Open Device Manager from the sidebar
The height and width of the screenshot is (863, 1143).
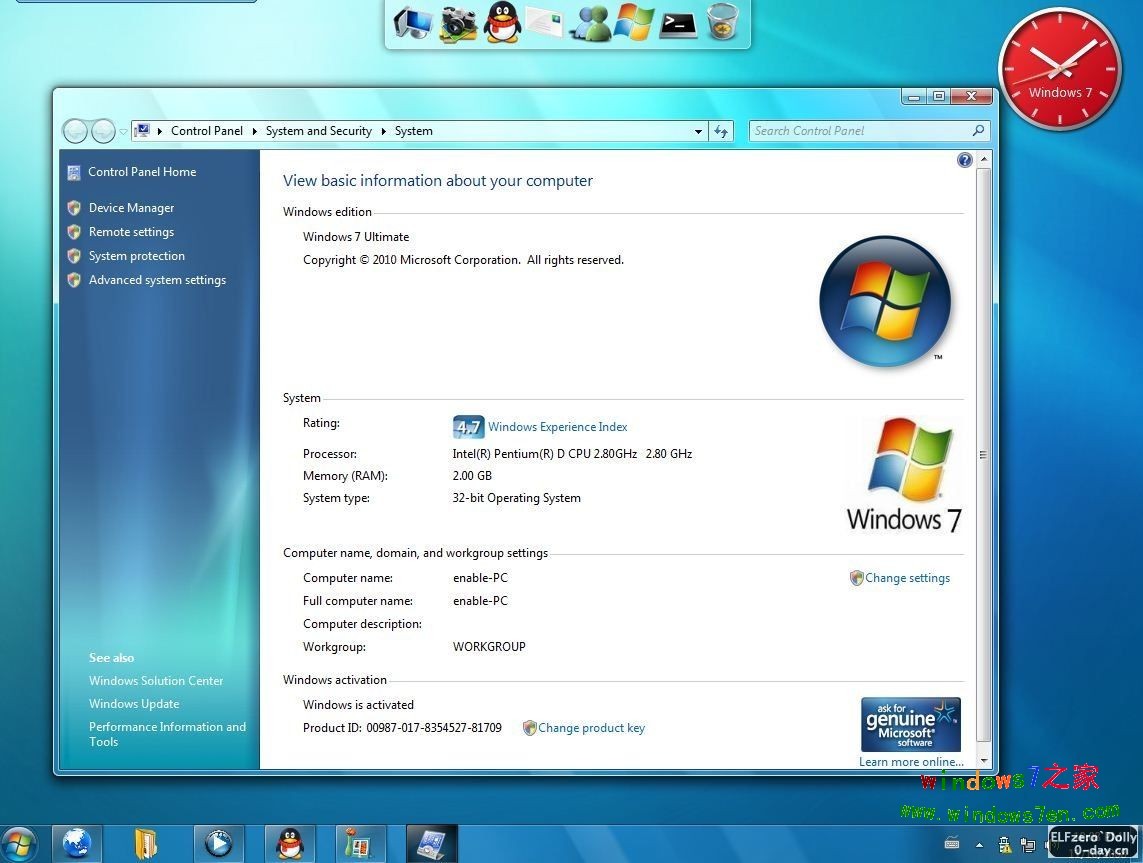[131, 207]
